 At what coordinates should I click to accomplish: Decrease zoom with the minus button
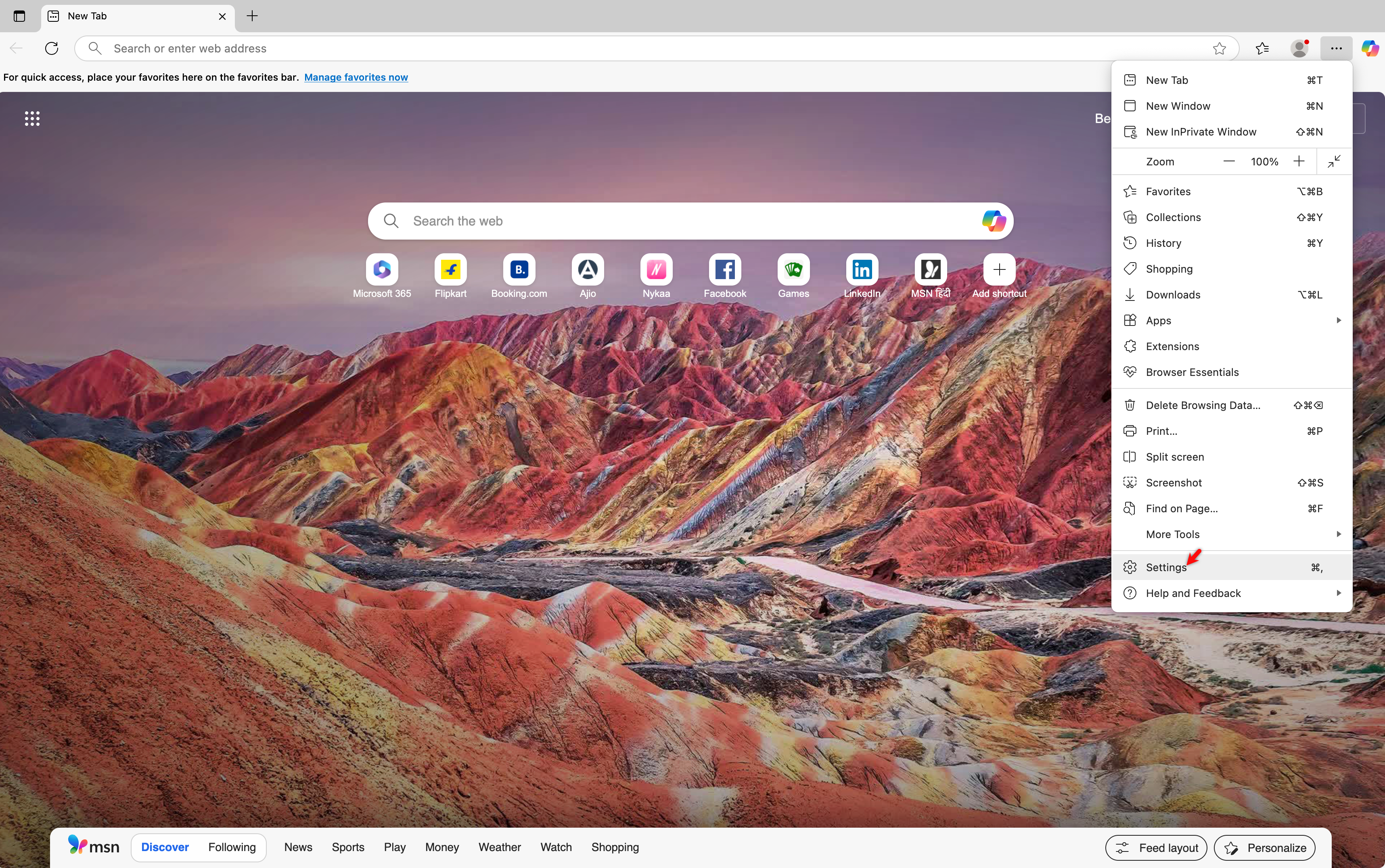point(1229,161)
